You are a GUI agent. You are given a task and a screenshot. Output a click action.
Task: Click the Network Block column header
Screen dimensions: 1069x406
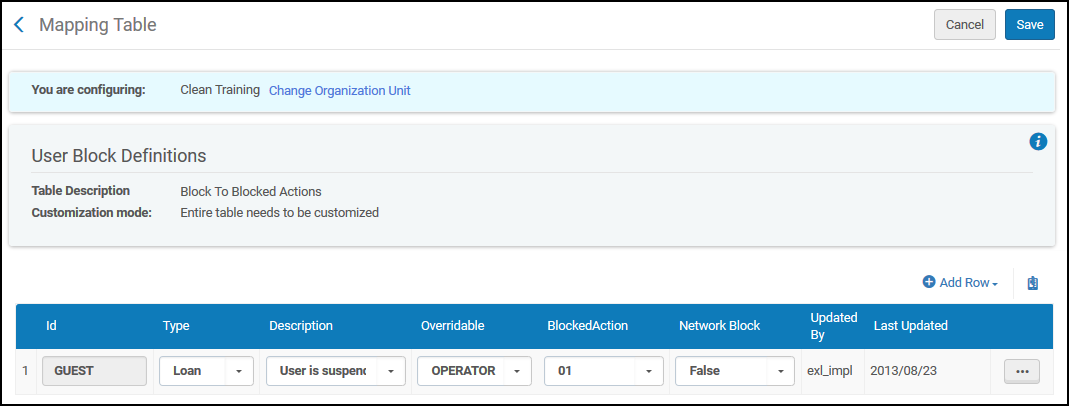719,326
